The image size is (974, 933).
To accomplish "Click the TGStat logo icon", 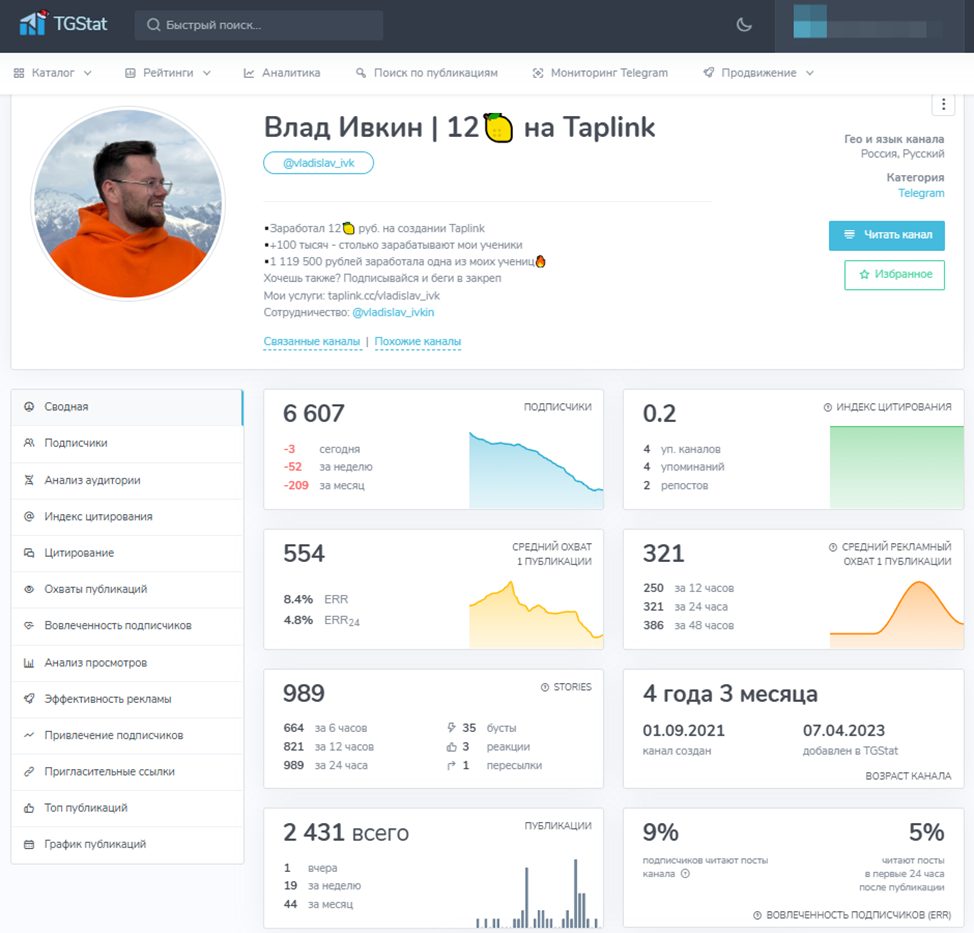I will (34, 23).
